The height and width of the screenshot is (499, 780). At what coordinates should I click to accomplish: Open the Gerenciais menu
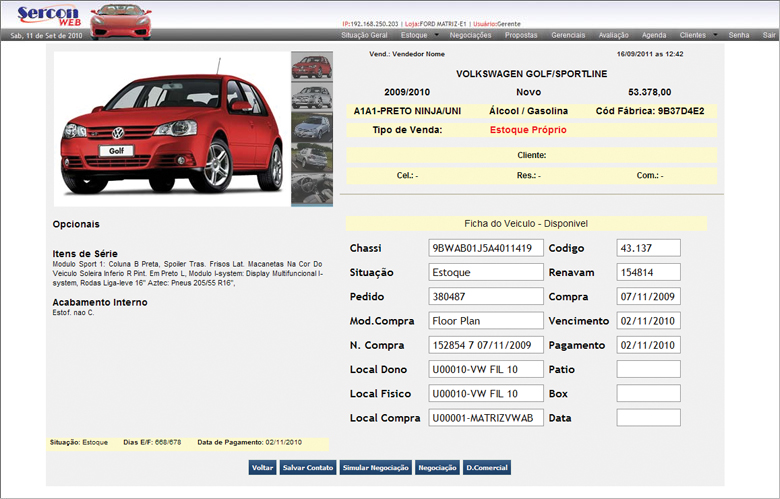568,35
